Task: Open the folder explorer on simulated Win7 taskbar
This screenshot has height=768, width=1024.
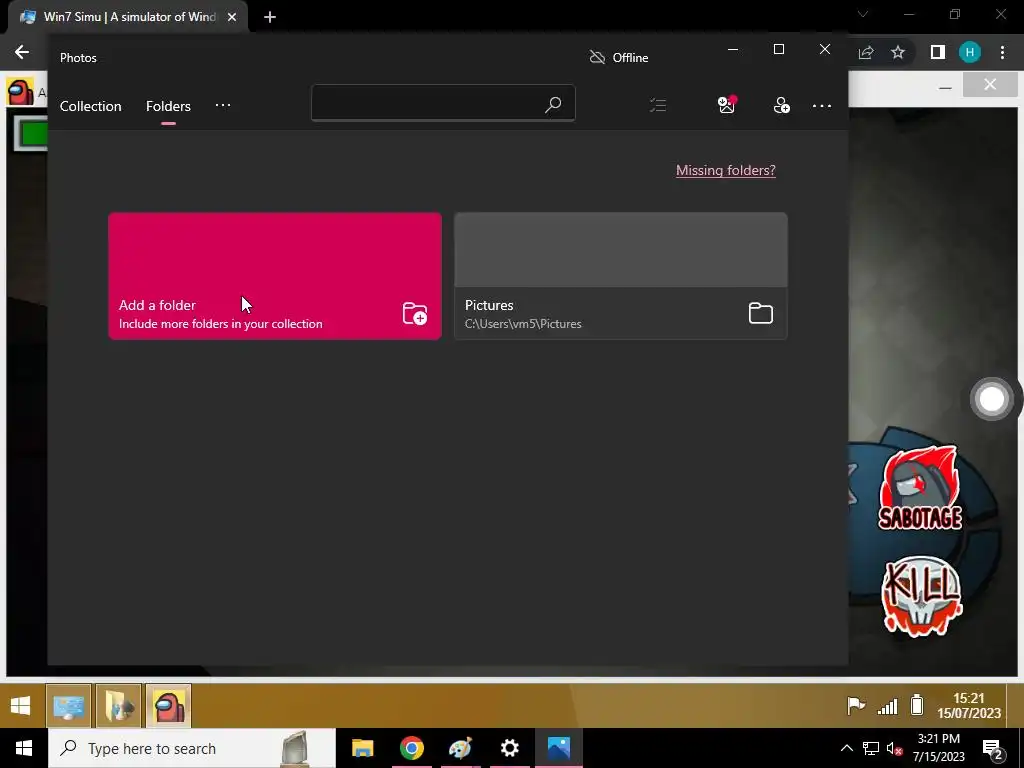Action: [118, 706]
